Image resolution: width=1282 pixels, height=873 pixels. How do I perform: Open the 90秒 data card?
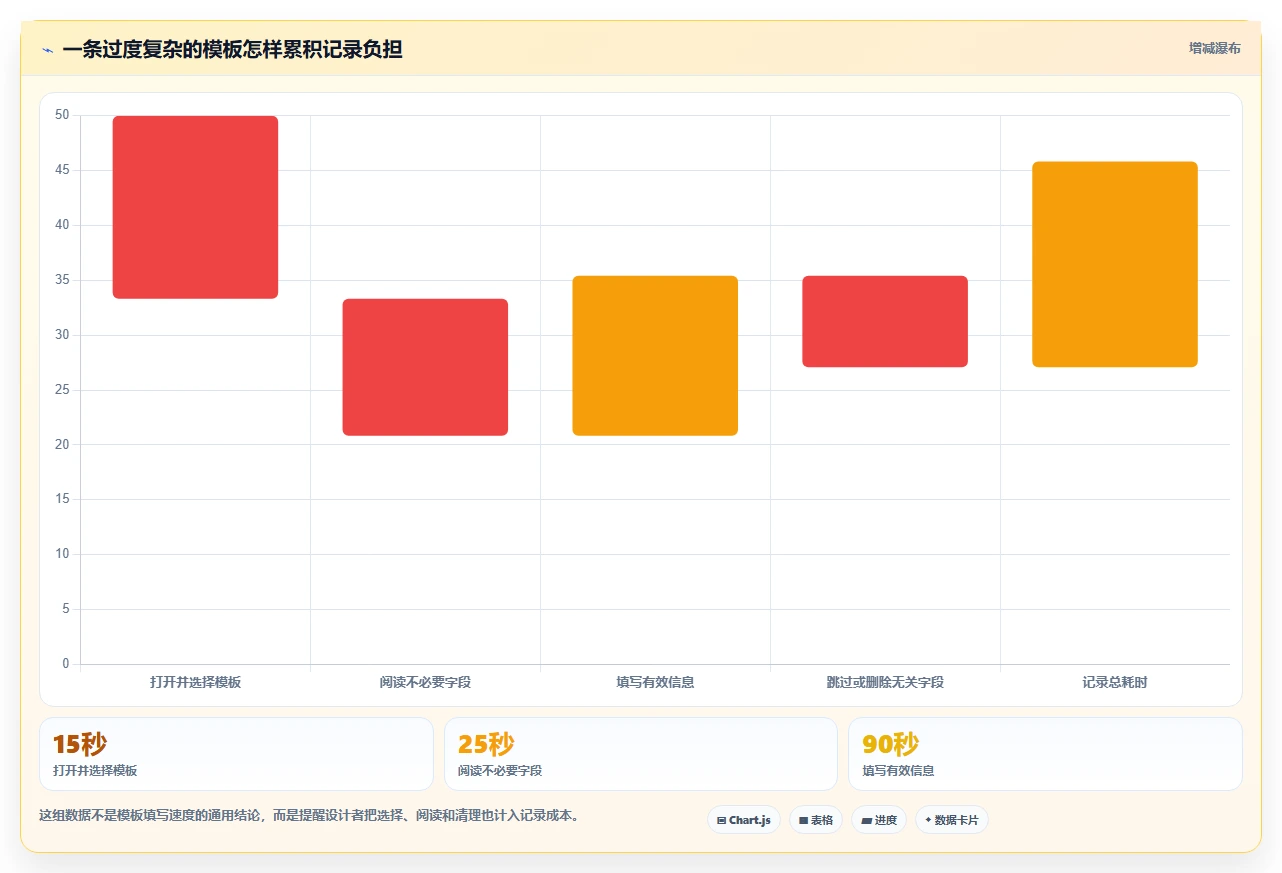click(1045, 754)
